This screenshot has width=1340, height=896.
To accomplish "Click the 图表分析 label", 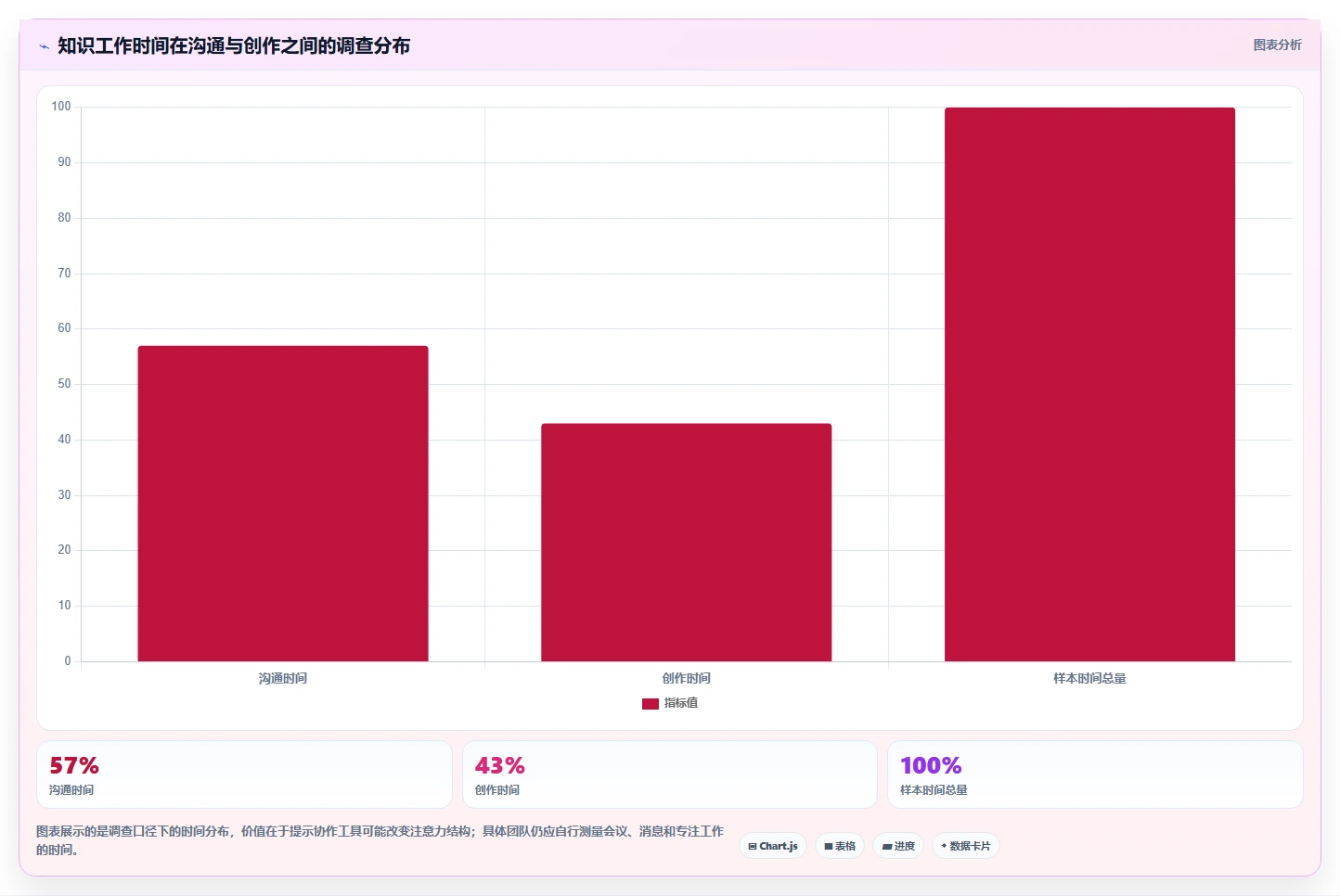I will (x=1277, y=45).
